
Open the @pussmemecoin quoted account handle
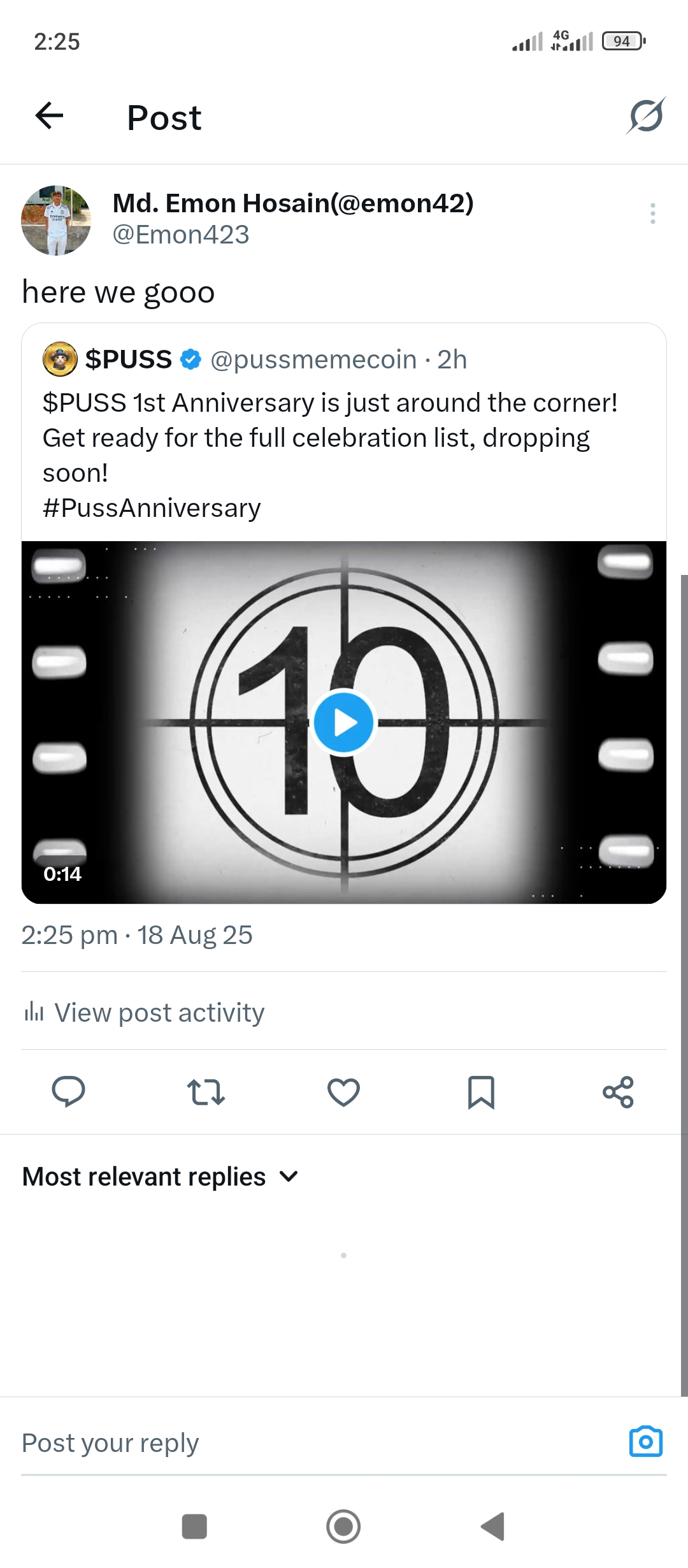(x=313, y=359)
